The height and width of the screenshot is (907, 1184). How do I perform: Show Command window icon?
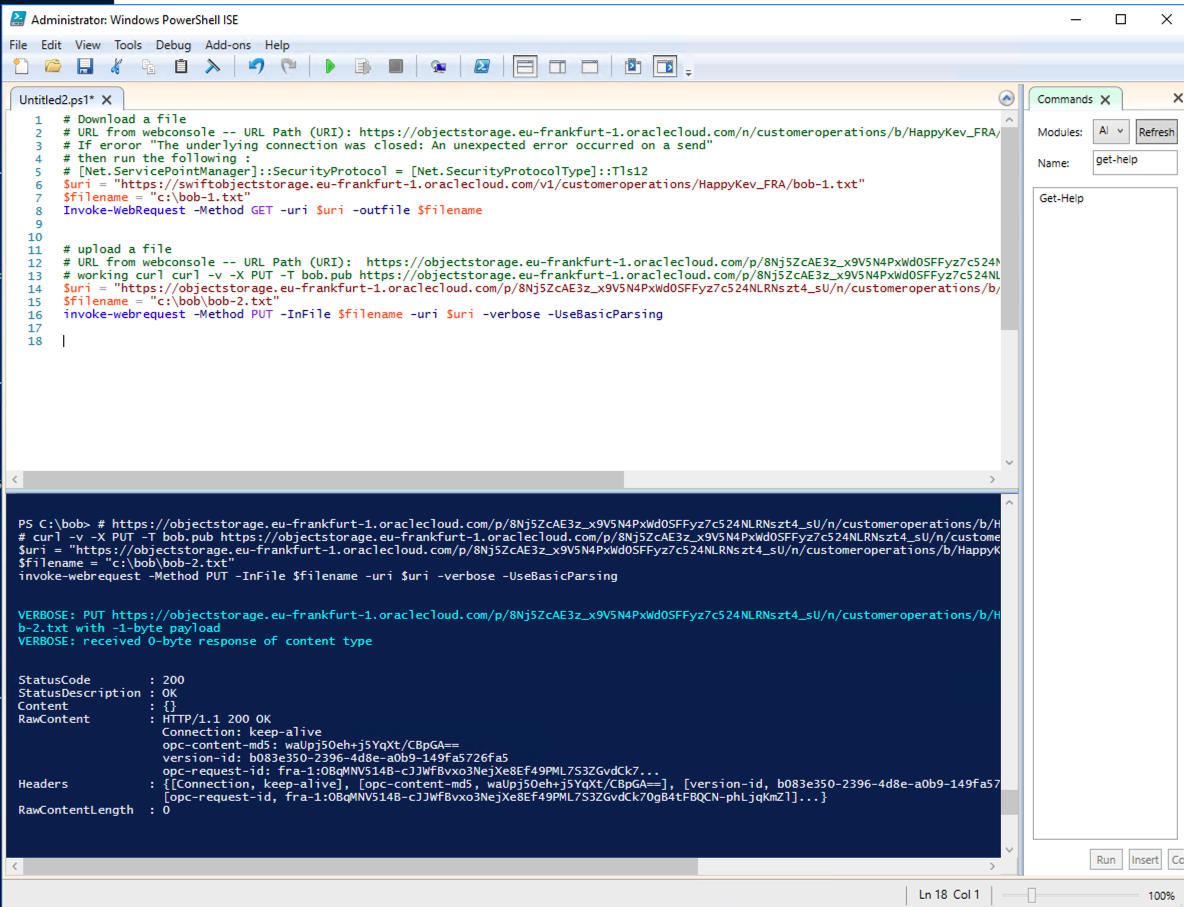[x=633, y=66]
